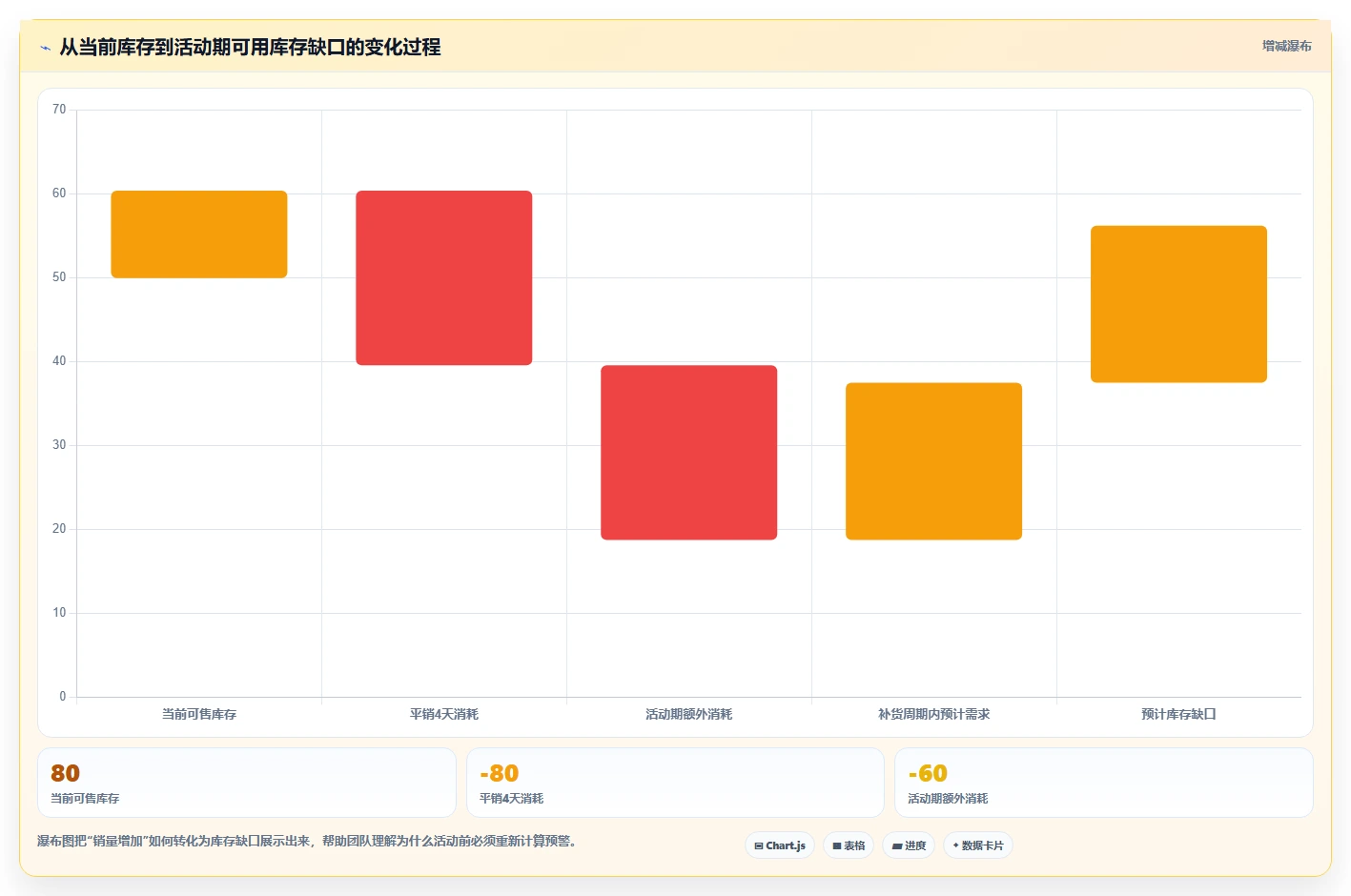
Task: Click the 40 tick on the y-axis
Action: tap(59, 361)
